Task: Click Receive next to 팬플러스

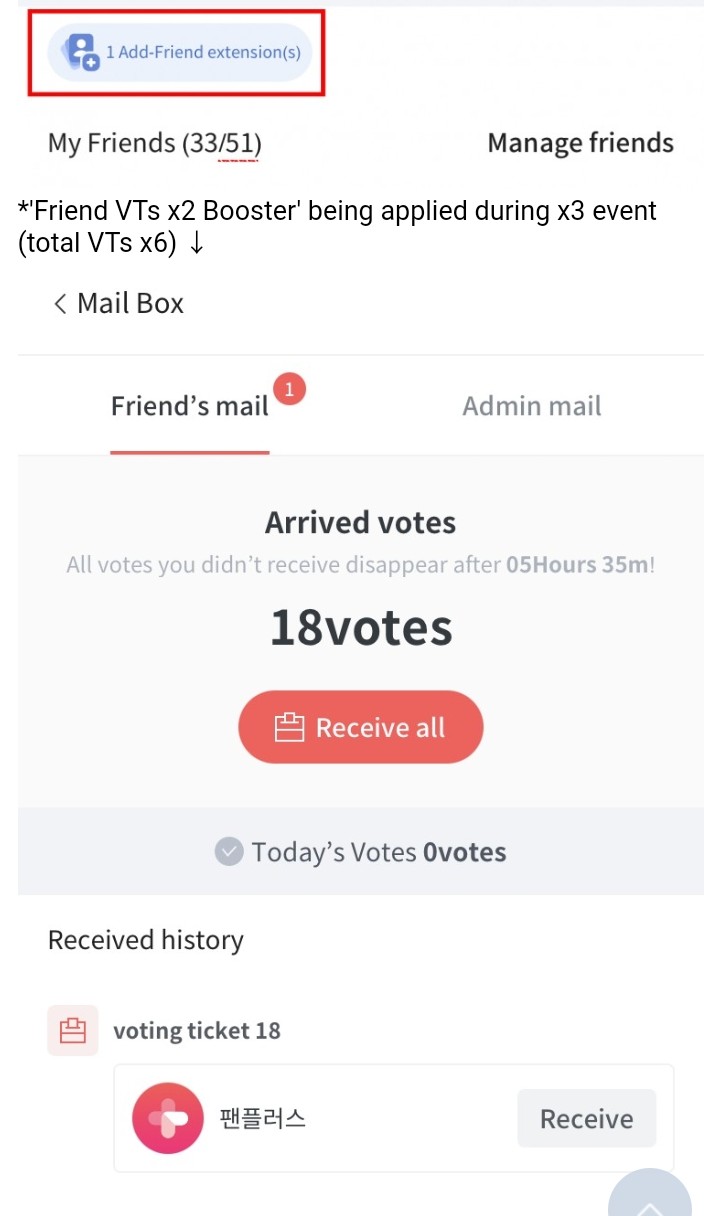Action: [586, 1118]
